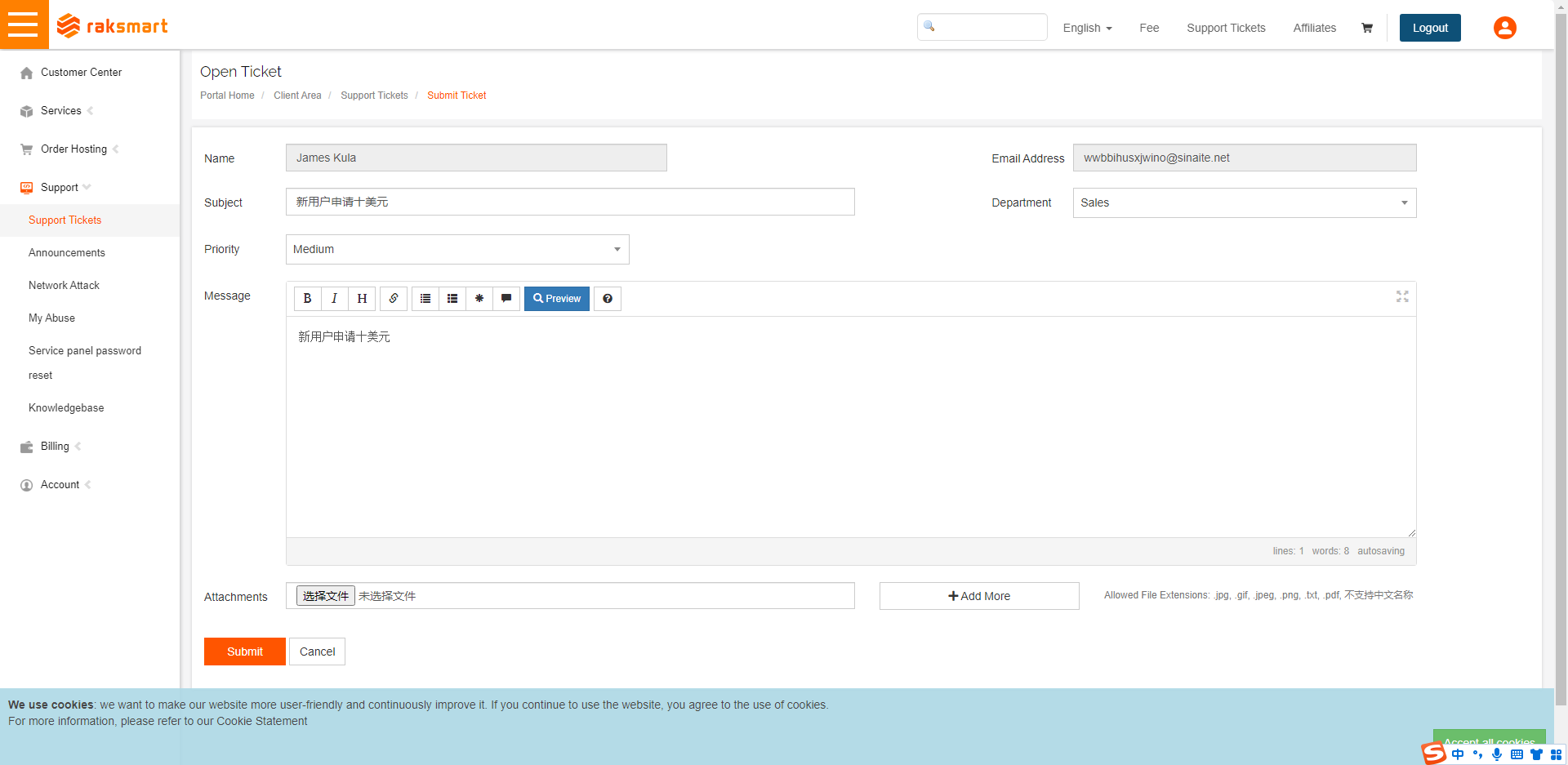Click the page's vertical scrollbar
This screenshot has height=765, width=1568.
(1561, 327)
